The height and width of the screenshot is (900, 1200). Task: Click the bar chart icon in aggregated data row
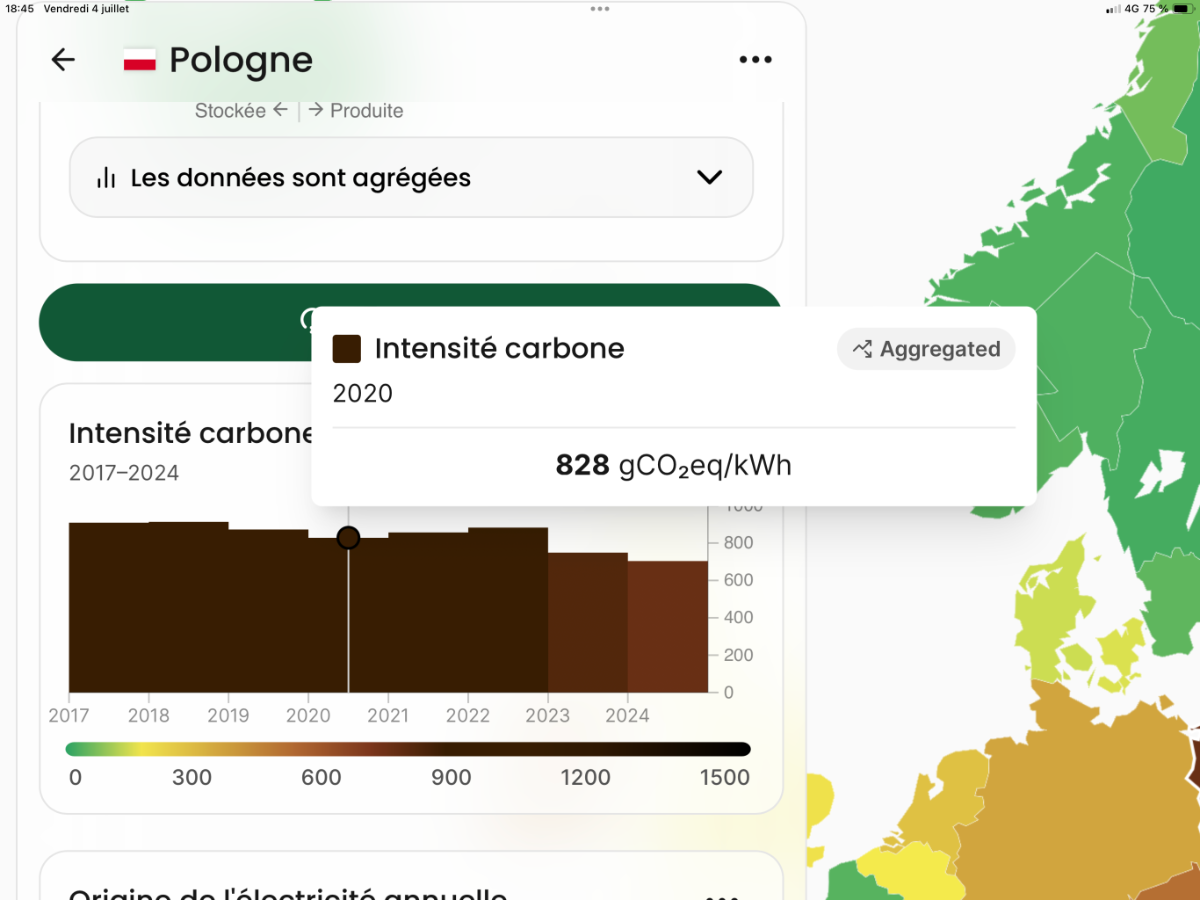click(106, 178)
